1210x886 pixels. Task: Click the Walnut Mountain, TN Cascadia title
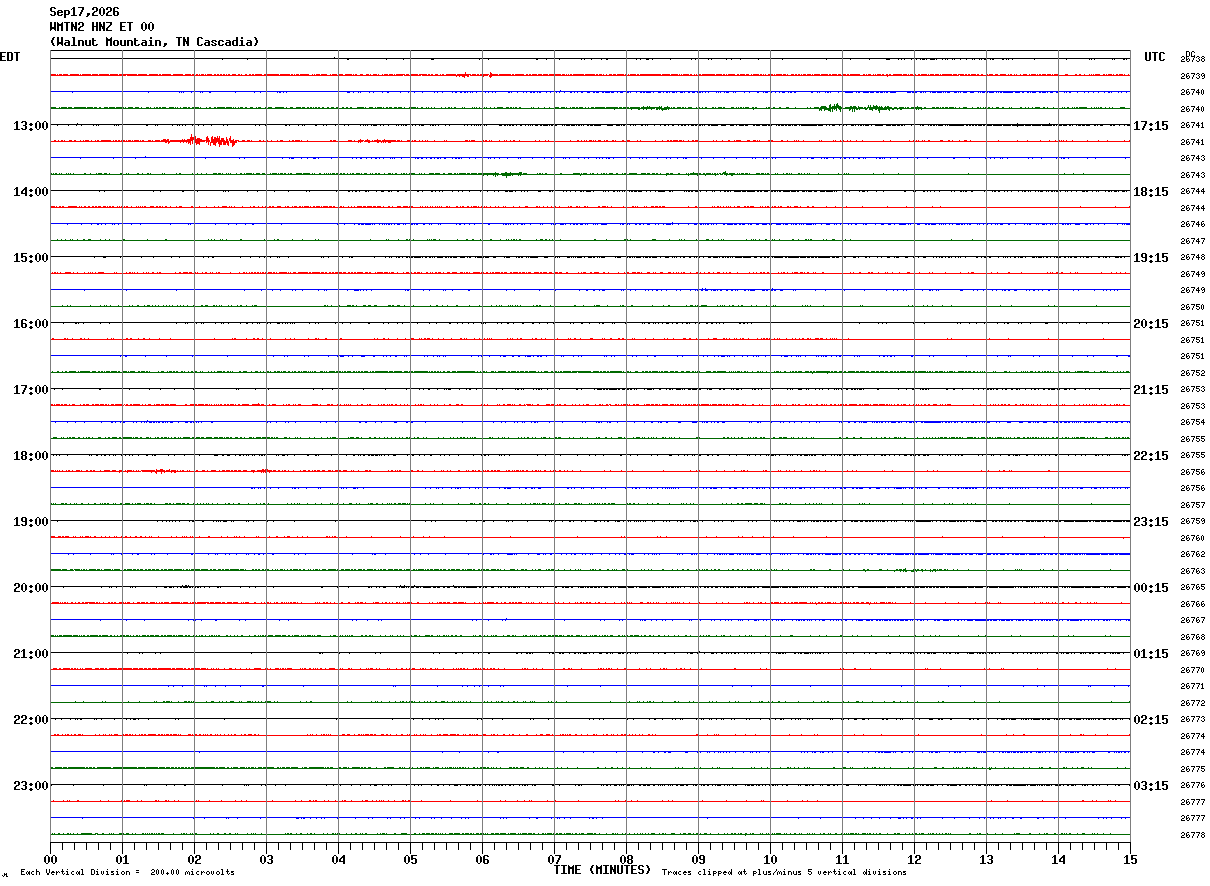point(154,42)
